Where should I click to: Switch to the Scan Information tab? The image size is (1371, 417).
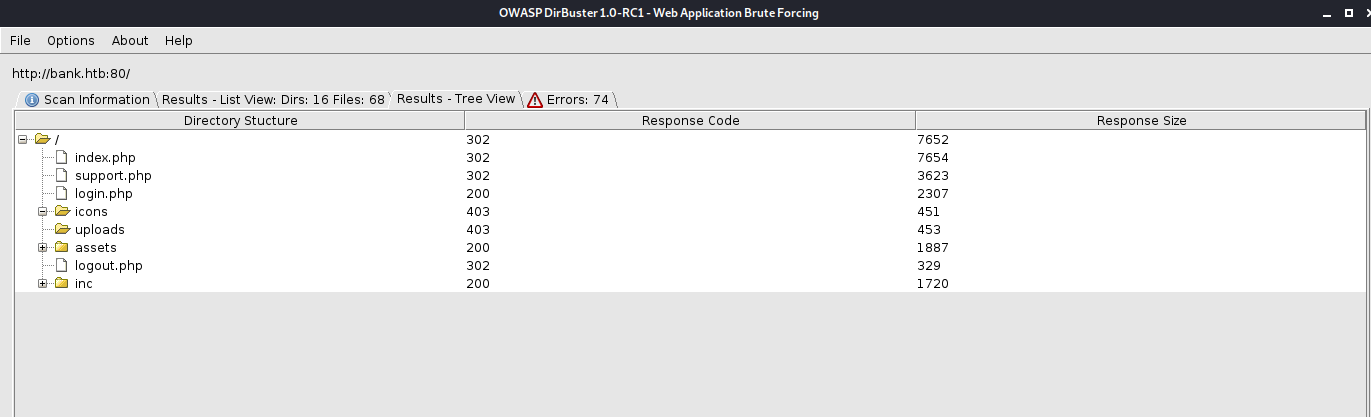pyautogui.click(x=88, y=99)
